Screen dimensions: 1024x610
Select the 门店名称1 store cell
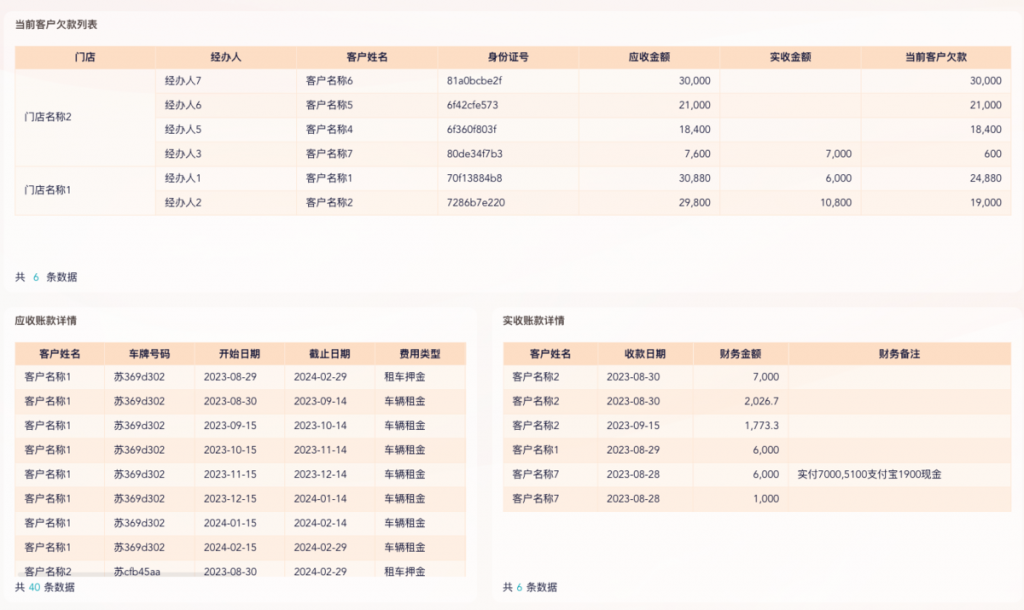click(48, 190)
